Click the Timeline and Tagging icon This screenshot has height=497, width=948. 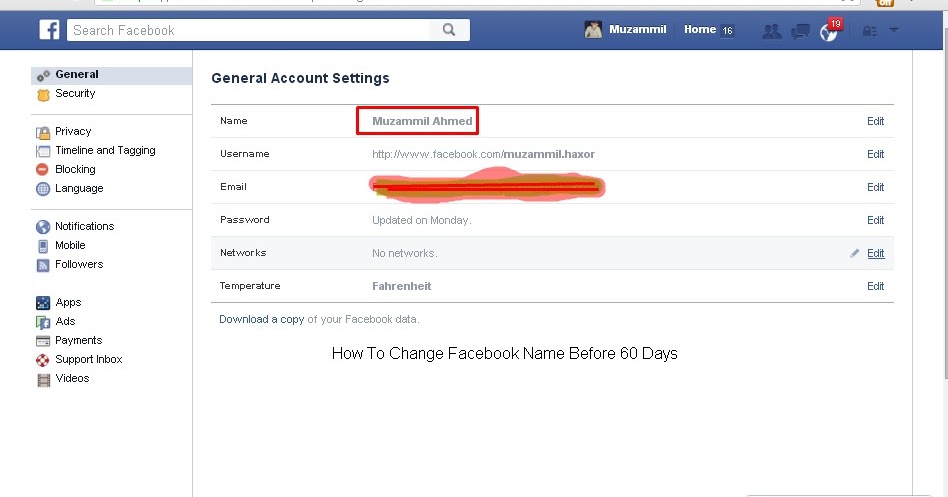43,151
